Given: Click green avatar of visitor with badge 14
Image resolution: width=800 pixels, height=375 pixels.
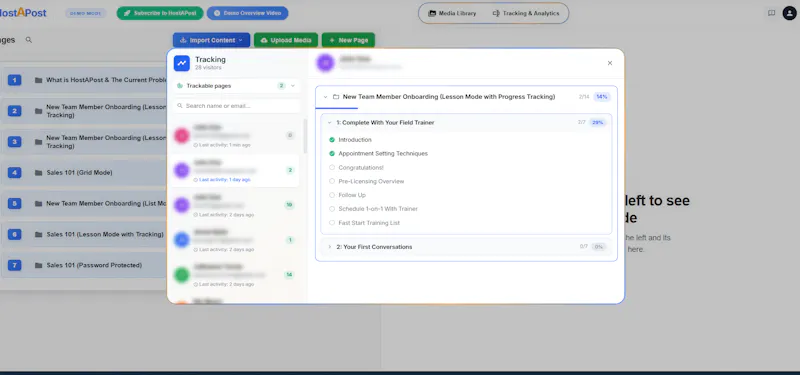Looking at the screenshot, I should pyautogui.click(x=182, y=274).
